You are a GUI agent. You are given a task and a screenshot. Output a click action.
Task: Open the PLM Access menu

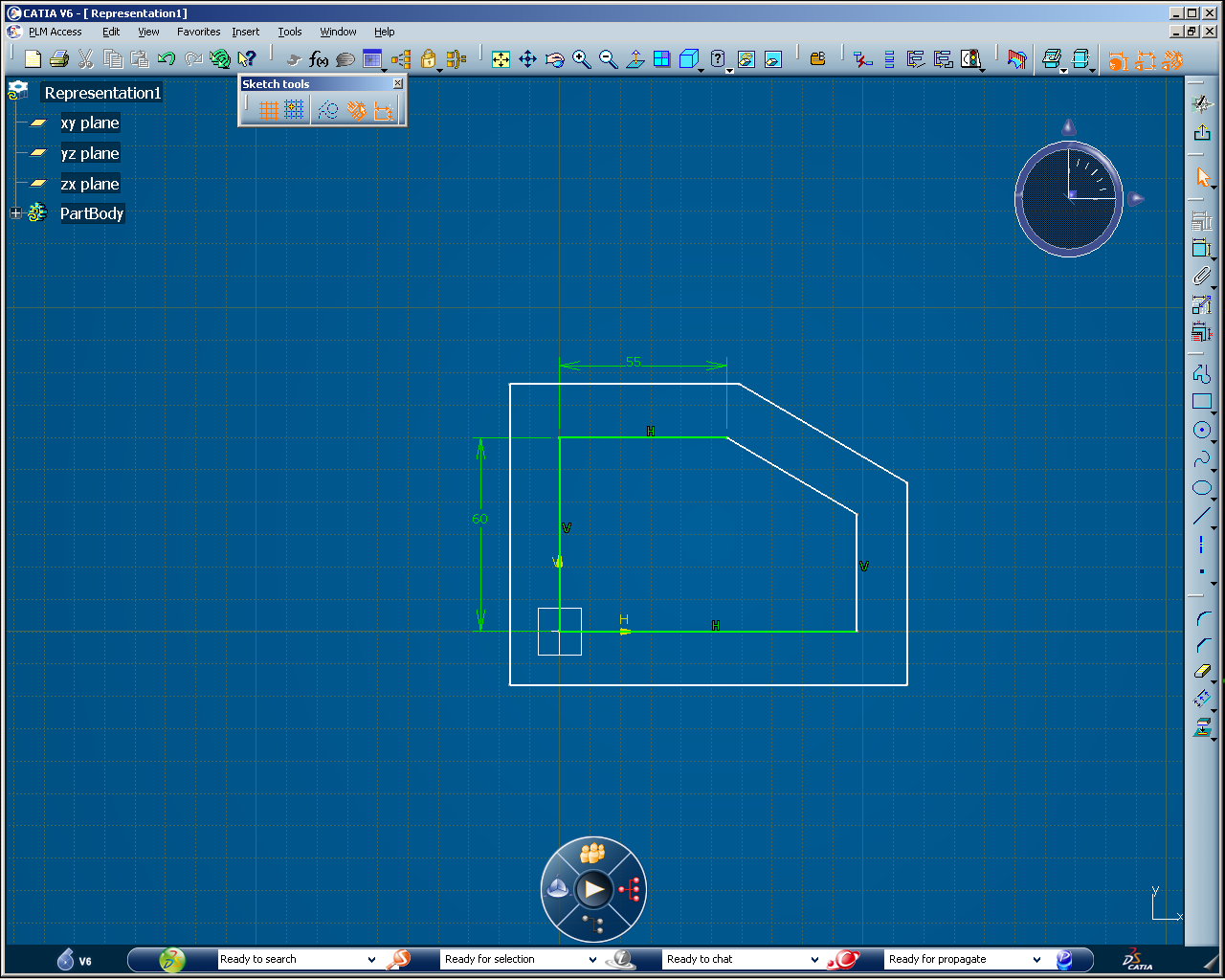pos(56,32)
